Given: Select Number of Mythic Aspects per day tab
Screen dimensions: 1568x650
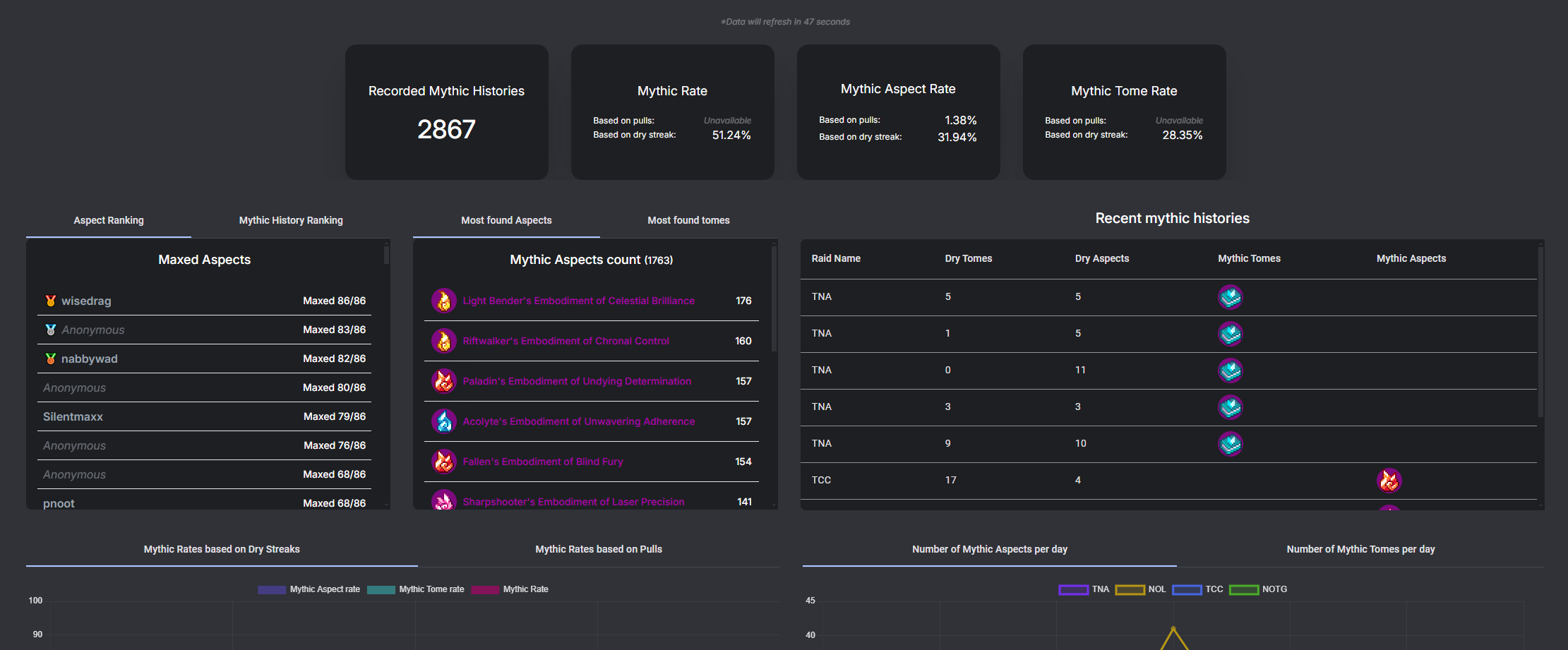Looking at the screenshot, I should coord(990,549).
